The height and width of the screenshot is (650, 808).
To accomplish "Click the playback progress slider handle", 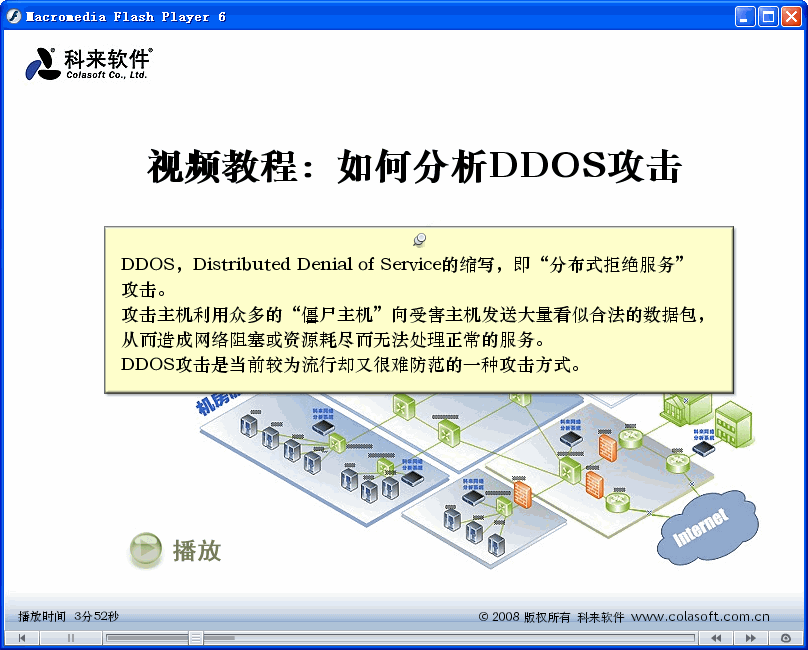I will (196, 638).
